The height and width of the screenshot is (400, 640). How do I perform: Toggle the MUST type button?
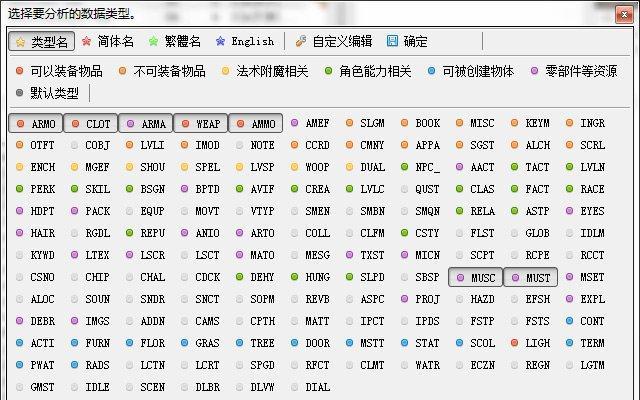[531, 278]
